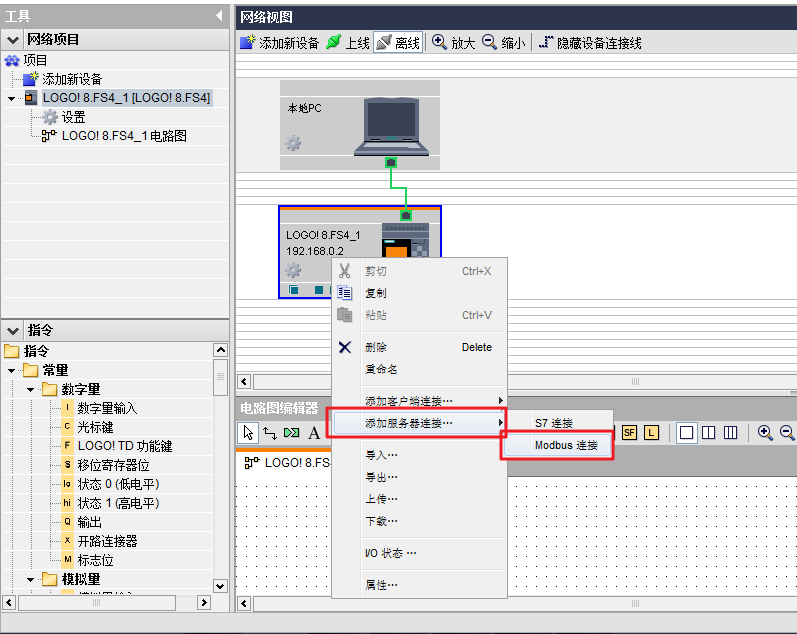Switch to single window layout
This screenshot has height=634, width=797.
[x=686, y=433]
